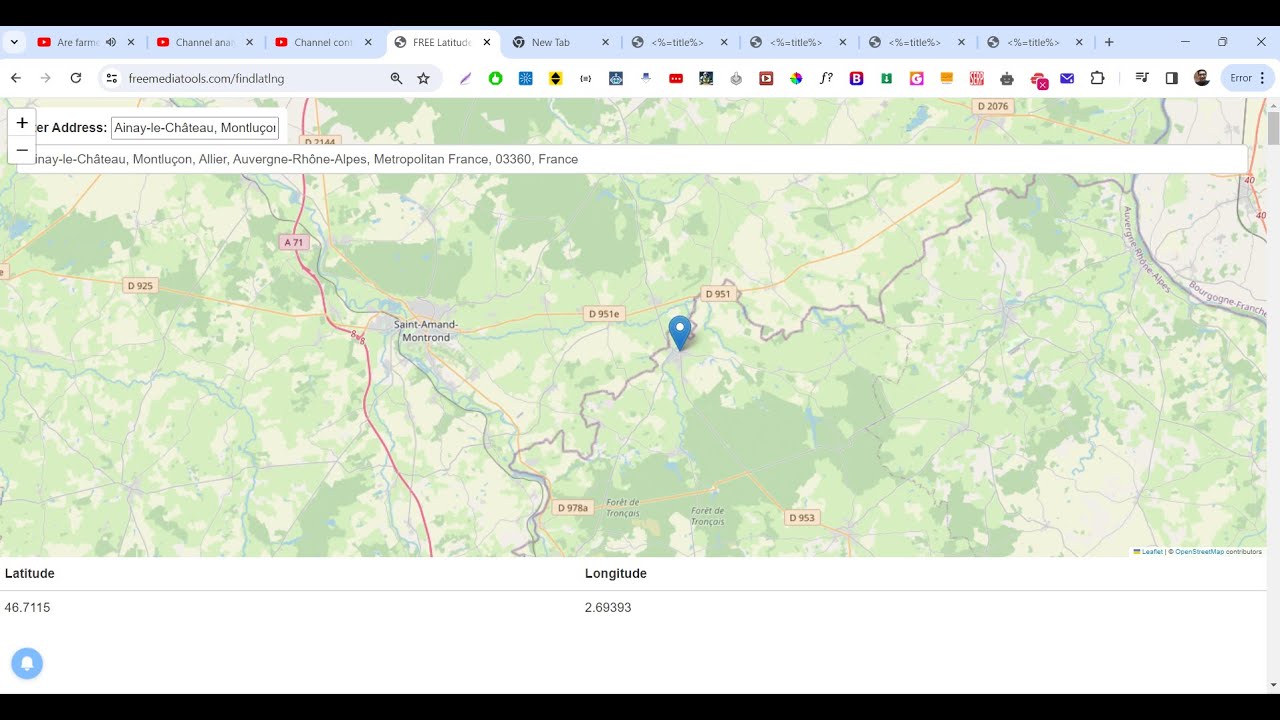Open the media controls icon
Viewport: 1280px width, 720px height.
pyautogui.click(x=1141, y=78)
